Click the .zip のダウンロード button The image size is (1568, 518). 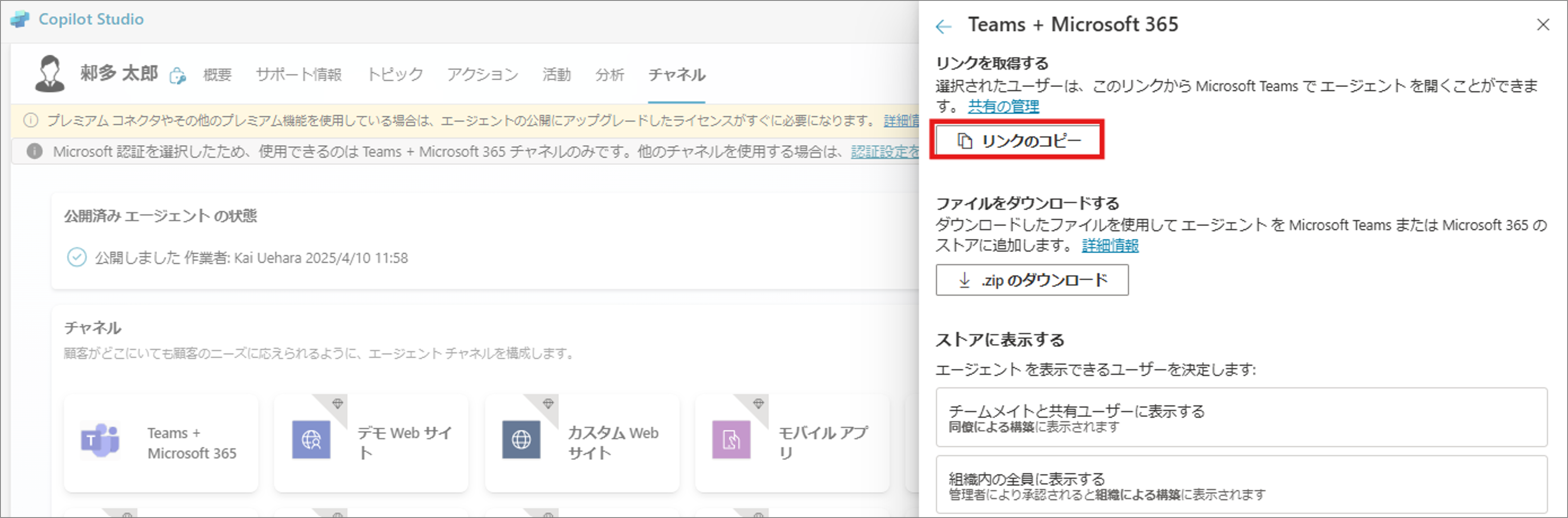1032,280
